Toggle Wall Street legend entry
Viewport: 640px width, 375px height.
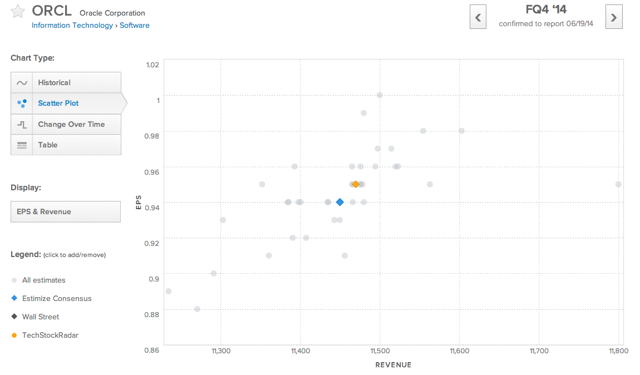35,317
